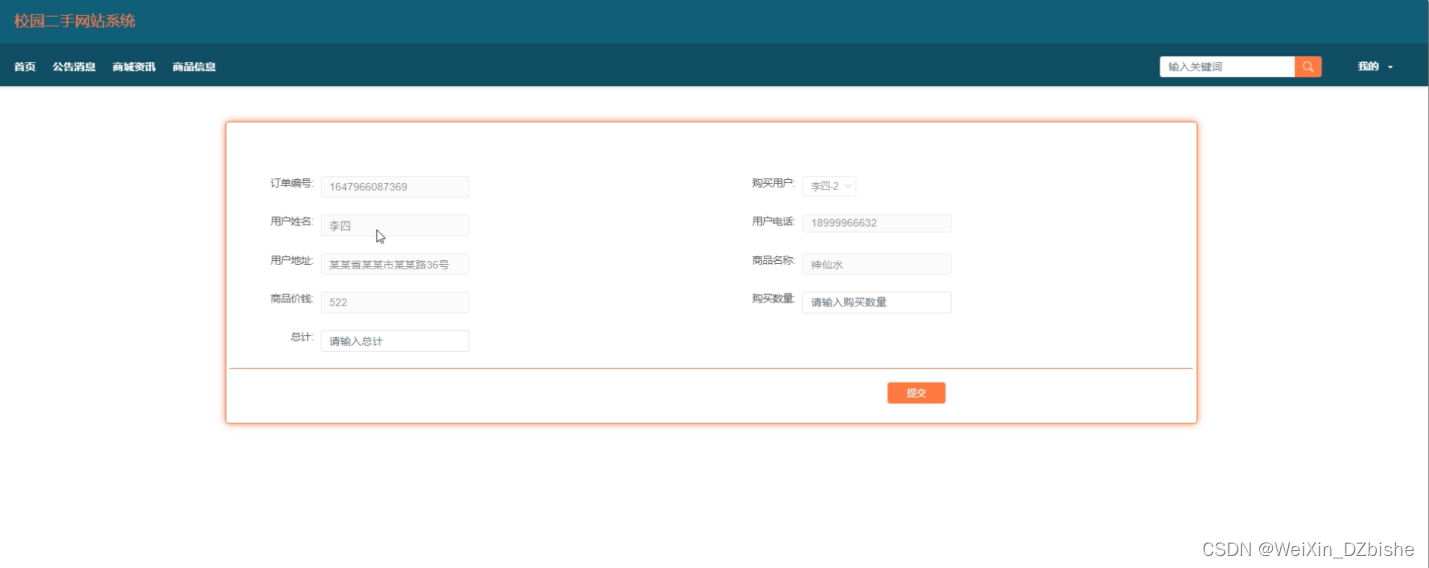The image size is (1429, 568).
Task: Click the 用户姓名 field containing 李四
Action: click(x=395, y=225)
